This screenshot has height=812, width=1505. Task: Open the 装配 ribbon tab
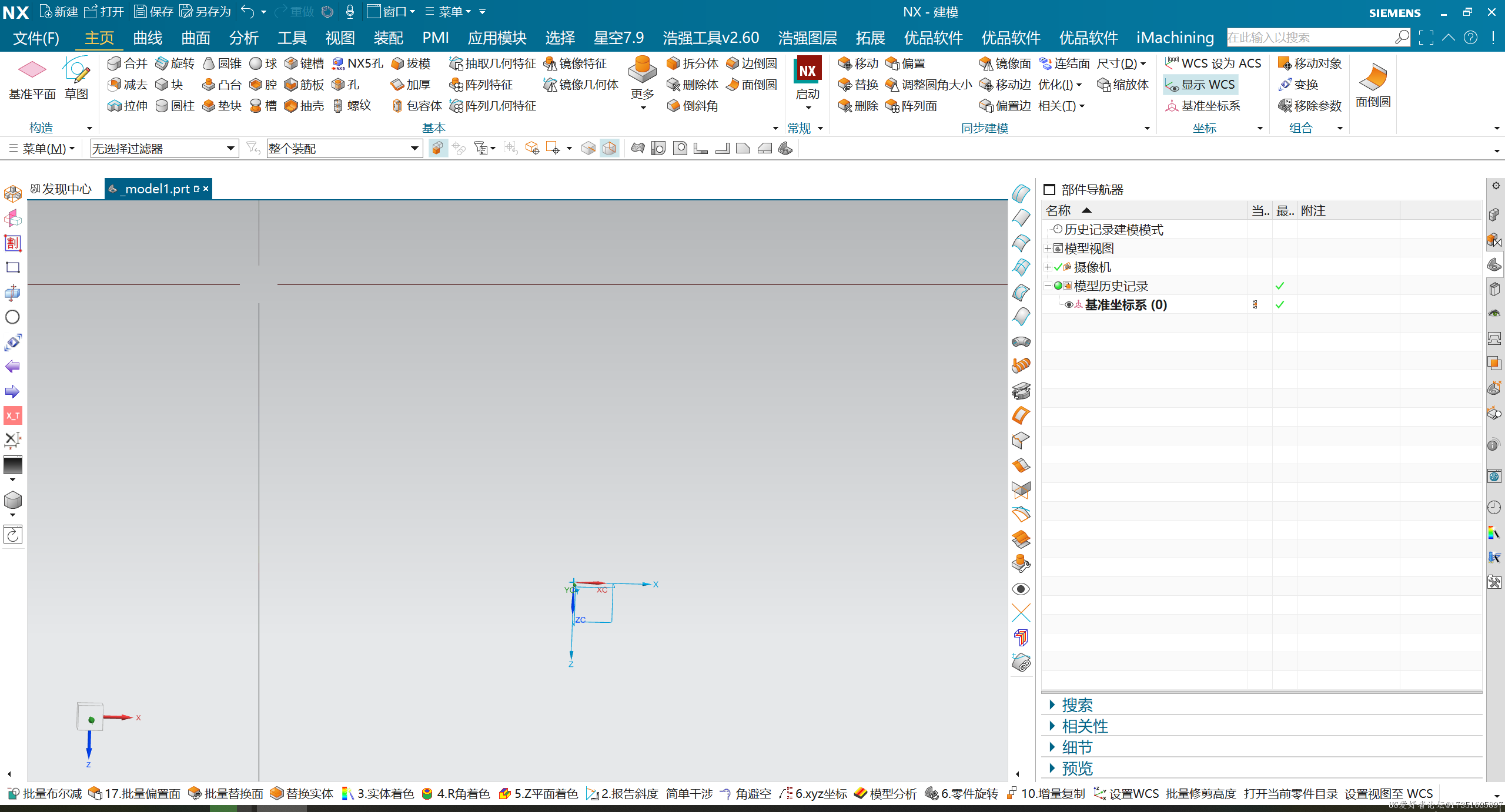click(x=389, y=38)
